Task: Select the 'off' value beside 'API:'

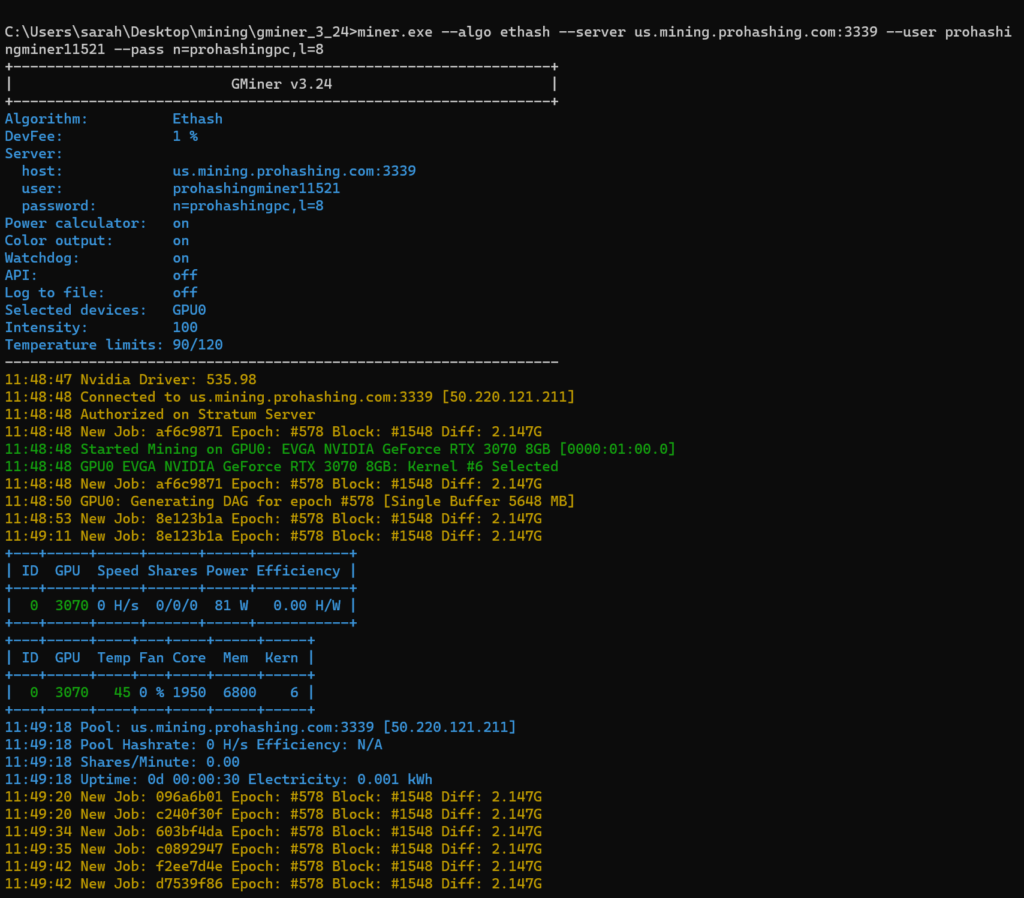Action: point(185,276)
